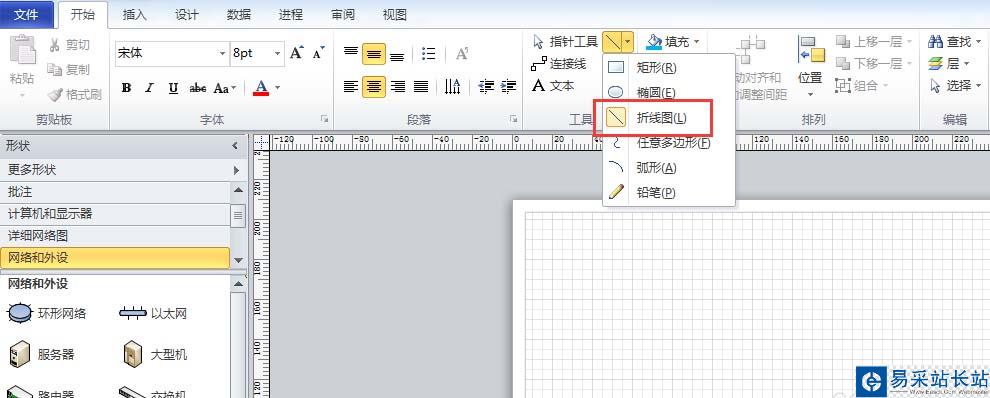Viewport: 990px width, 398px height.
Task: Select the 连接线 connector tool
Action: tap(559, 64)
